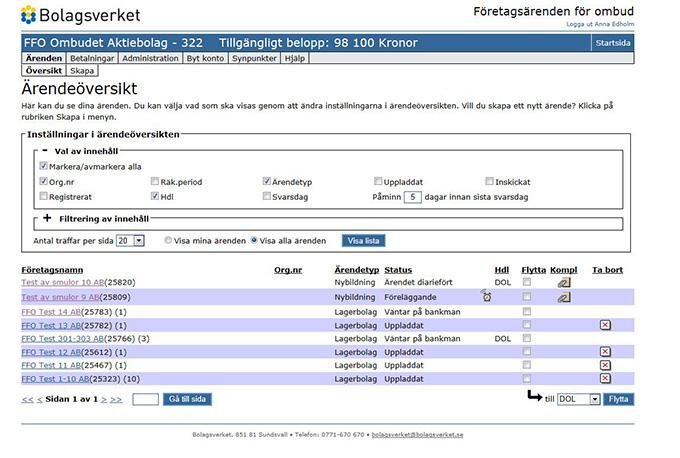Uncheck the Hdl checkbox
Screen dimensions: 680x458
155,196
